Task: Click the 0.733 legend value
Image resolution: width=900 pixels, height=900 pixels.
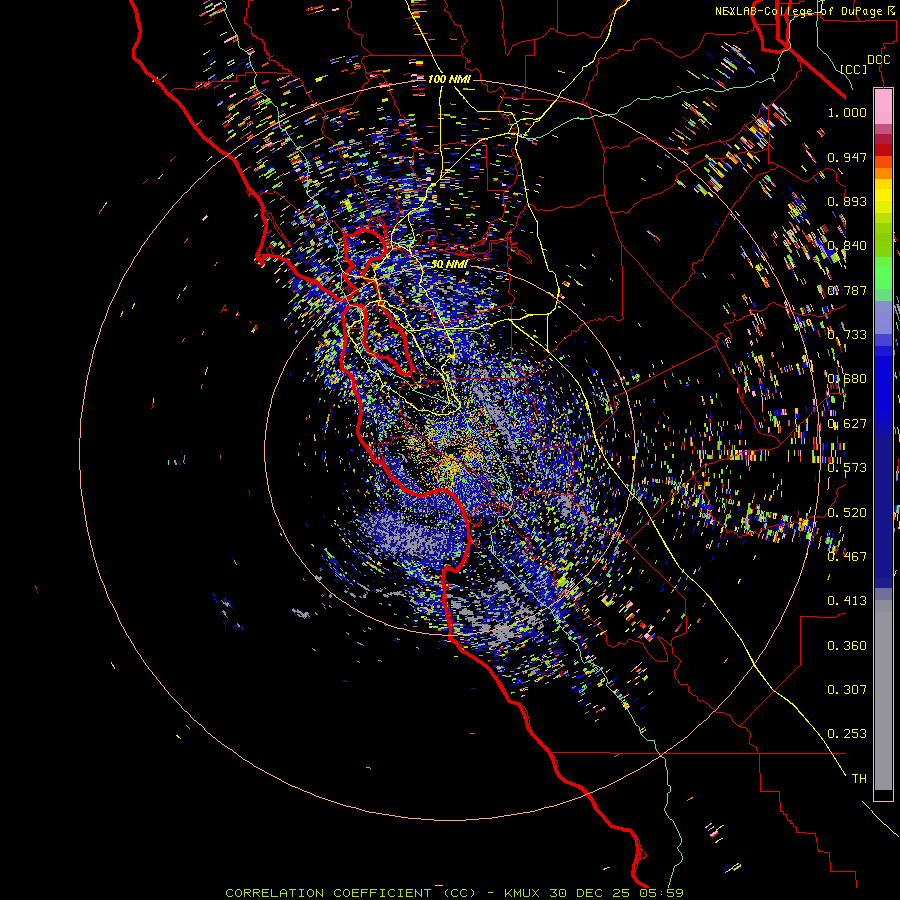Action: (x=847, y=335)
